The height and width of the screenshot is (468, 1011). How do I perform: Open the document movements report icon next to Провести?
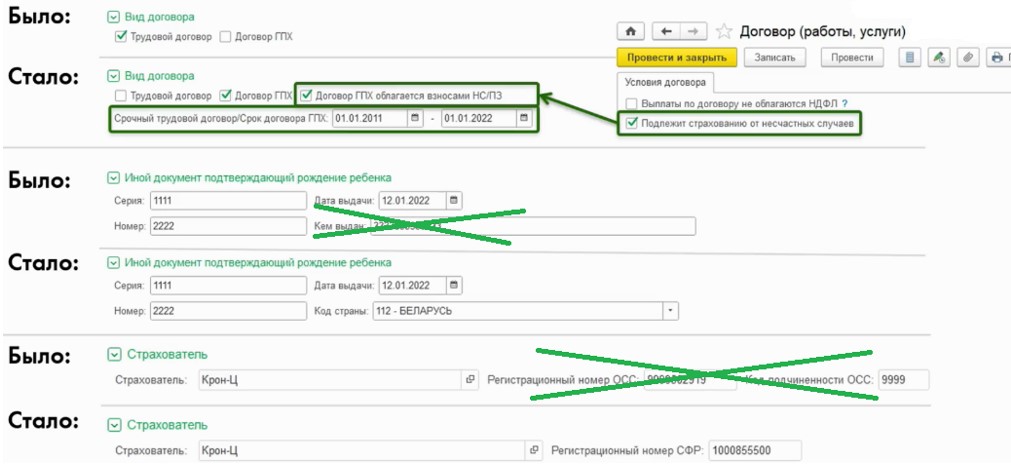point(910,57)
